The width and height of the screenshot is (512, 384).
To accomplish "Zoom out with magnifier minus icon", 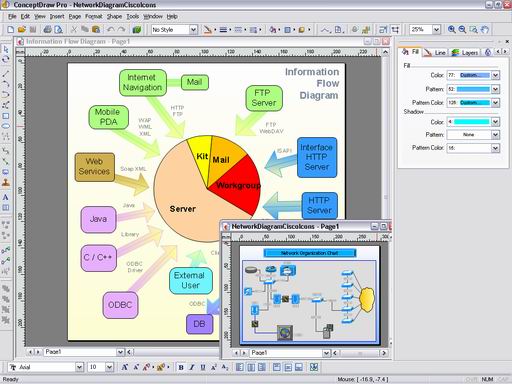I will click(462, 30).
